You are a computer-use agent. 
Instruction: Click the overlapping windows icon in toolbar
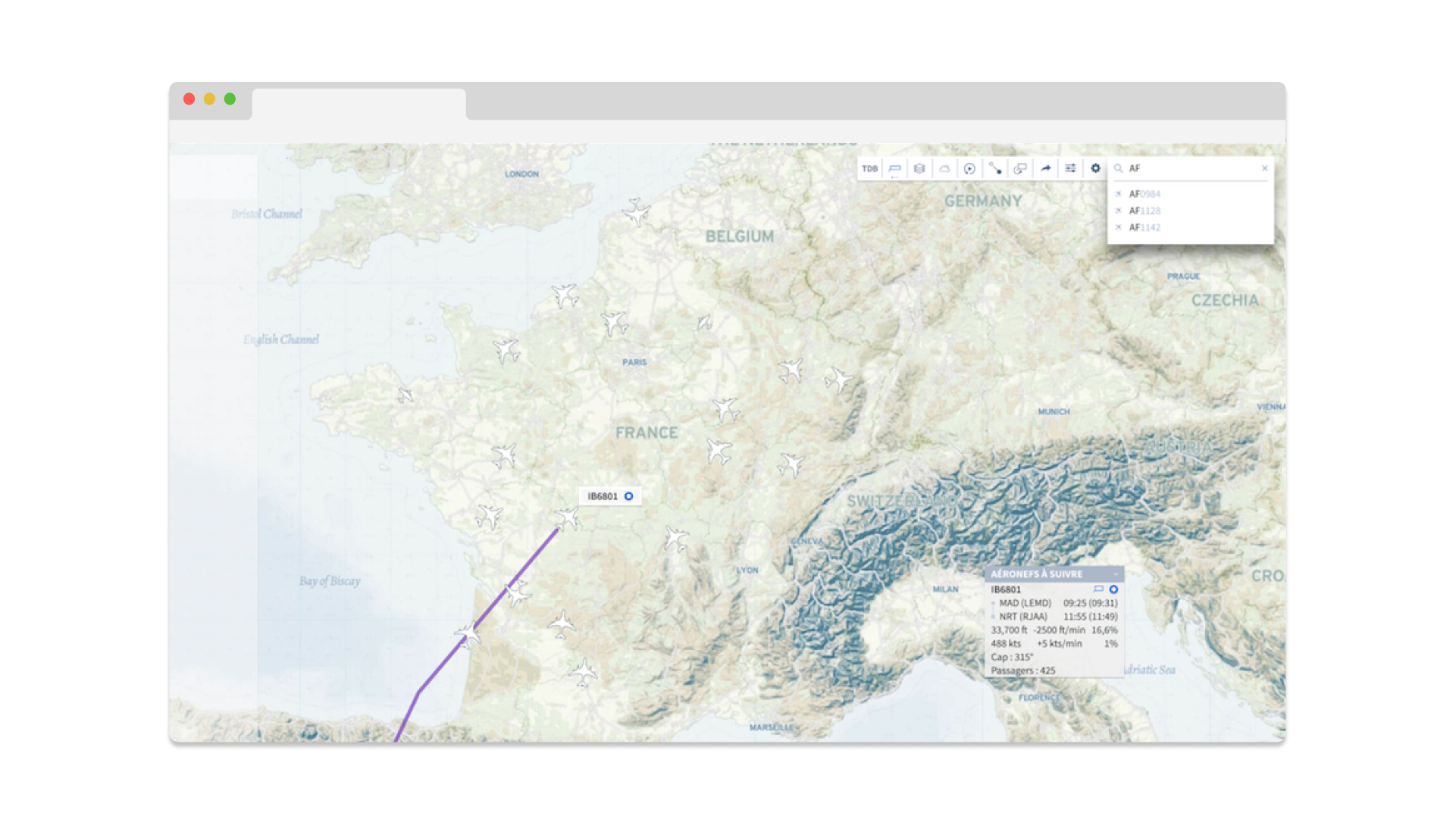pyautogui.click(x=1020, y=169)
